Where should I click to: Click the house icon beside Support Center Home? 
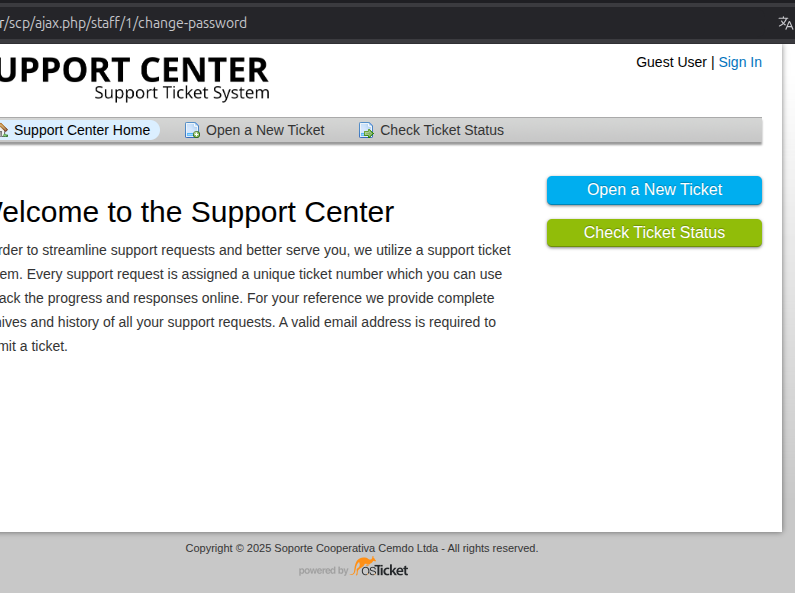[3, 130]
